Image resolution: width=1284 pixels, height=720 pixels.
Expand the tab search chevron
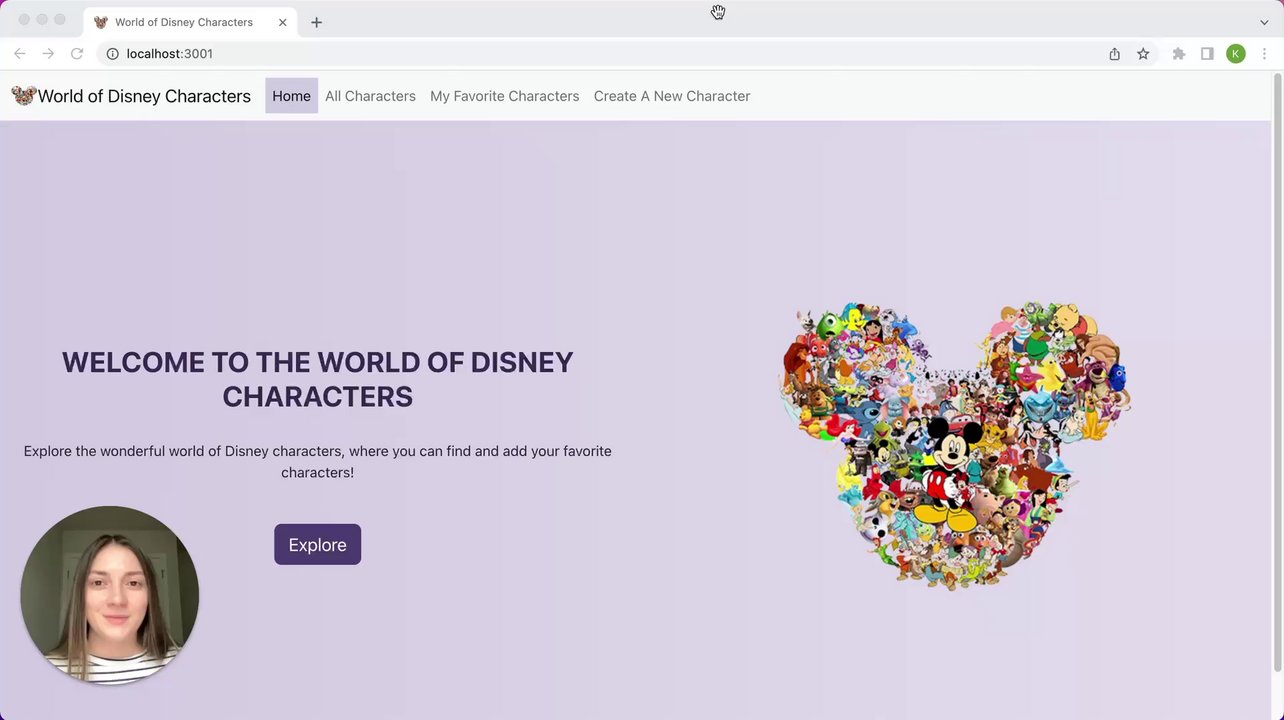tap(1264, 22)
